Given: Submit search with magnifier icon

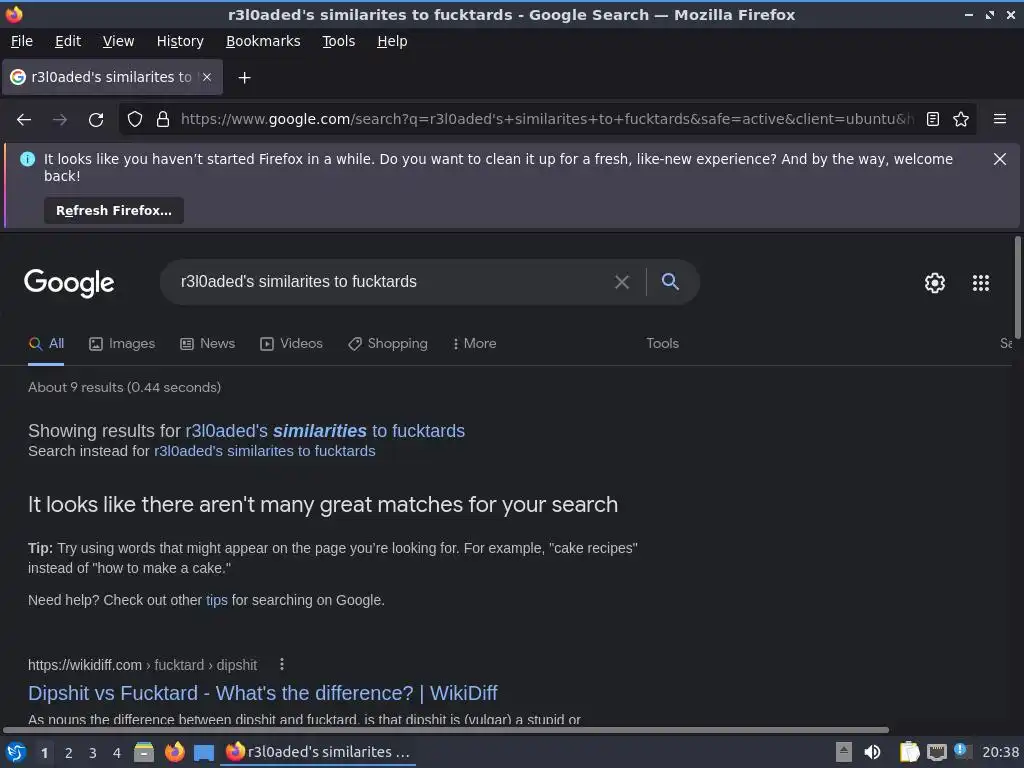Looking at the screenshot, I should [x=670, y=281].
